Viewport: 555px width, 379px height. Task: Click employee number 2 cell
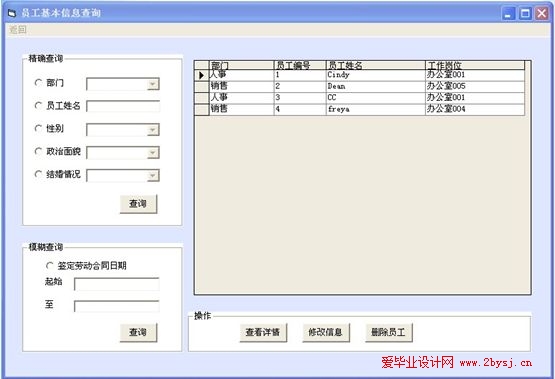click(x=300, y=87)
